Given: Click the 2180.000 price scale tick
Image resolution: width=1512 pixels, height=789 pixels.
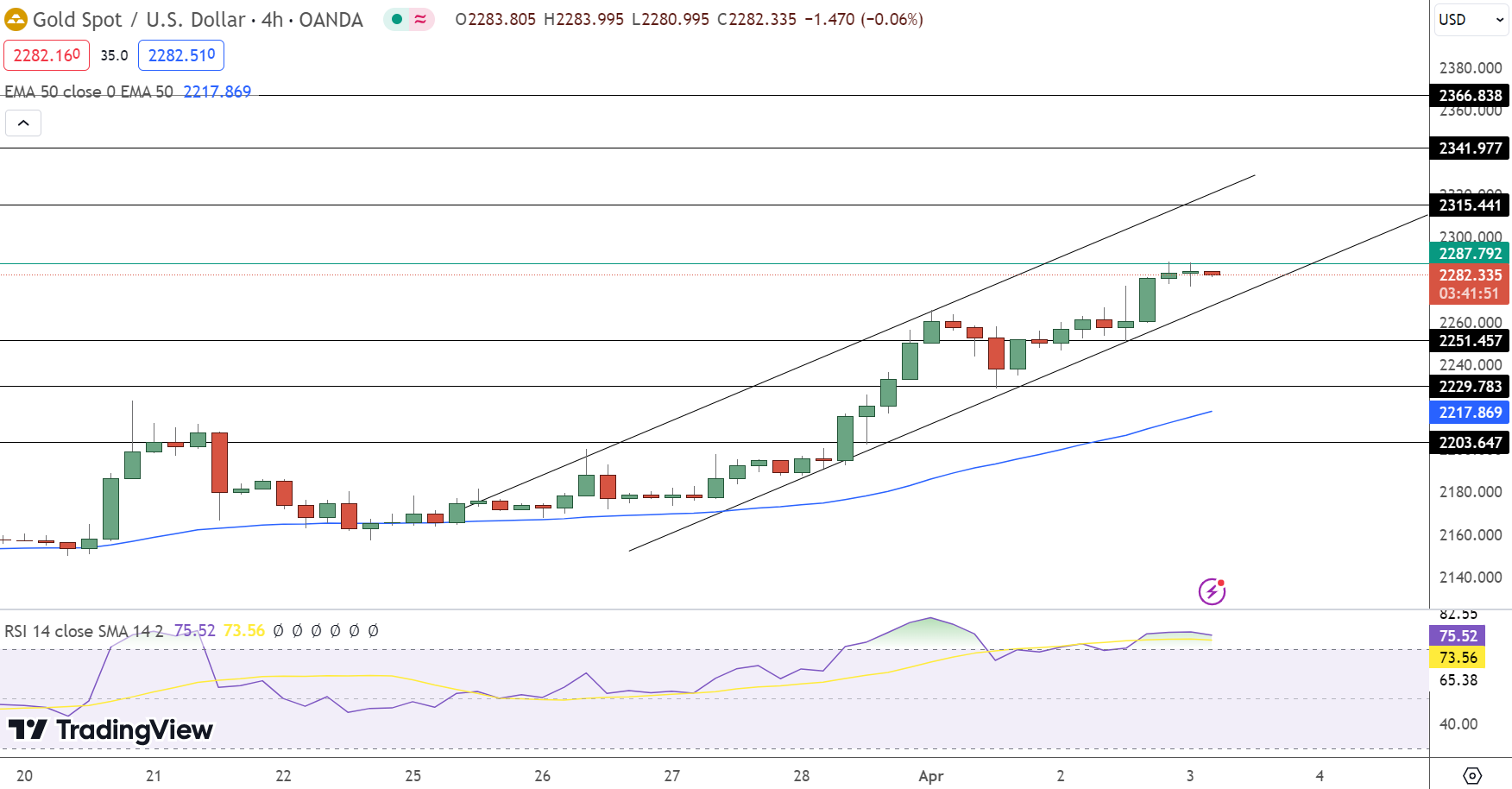Looking at the screenshot, I should [1471, 492].
